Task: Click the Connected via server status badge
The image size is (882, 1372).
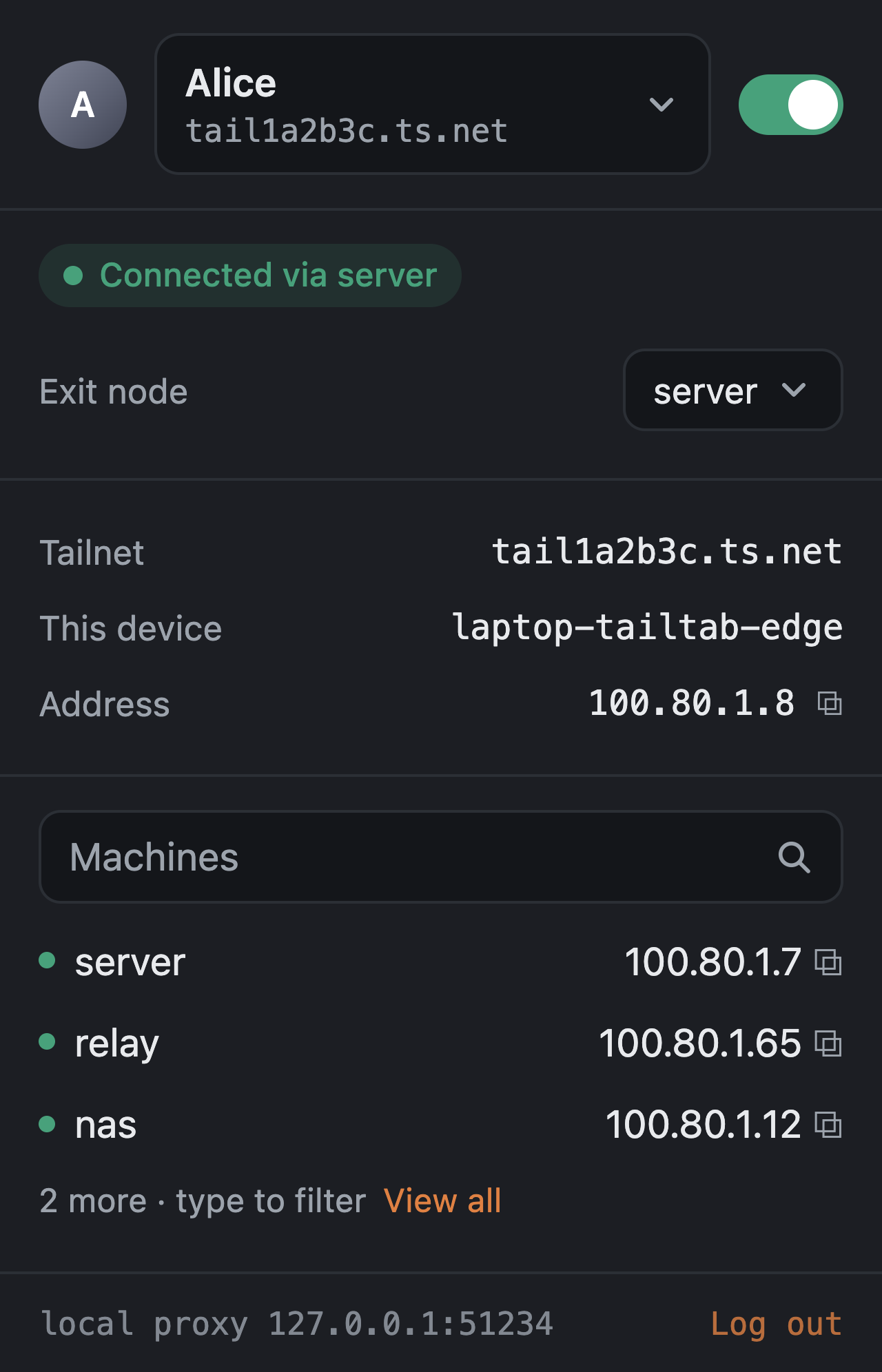Action: point(250,276)
